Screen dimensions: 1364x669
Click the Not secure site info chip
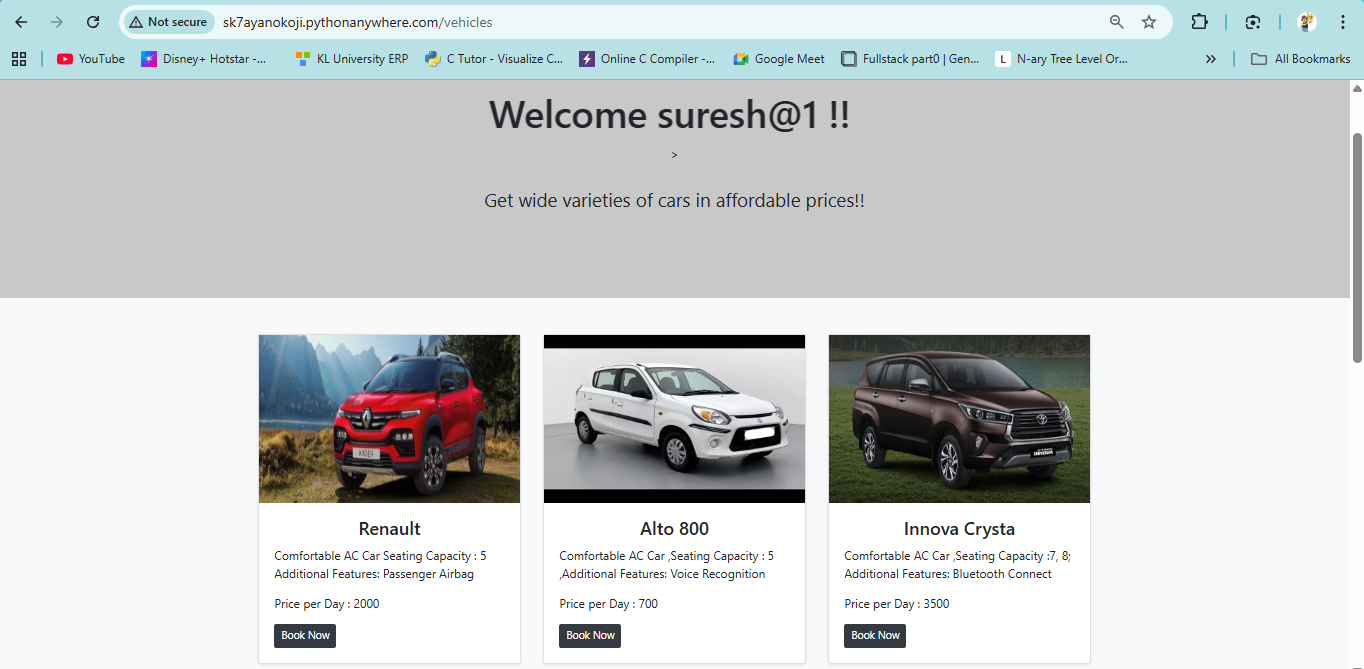(x=168, y=22)
